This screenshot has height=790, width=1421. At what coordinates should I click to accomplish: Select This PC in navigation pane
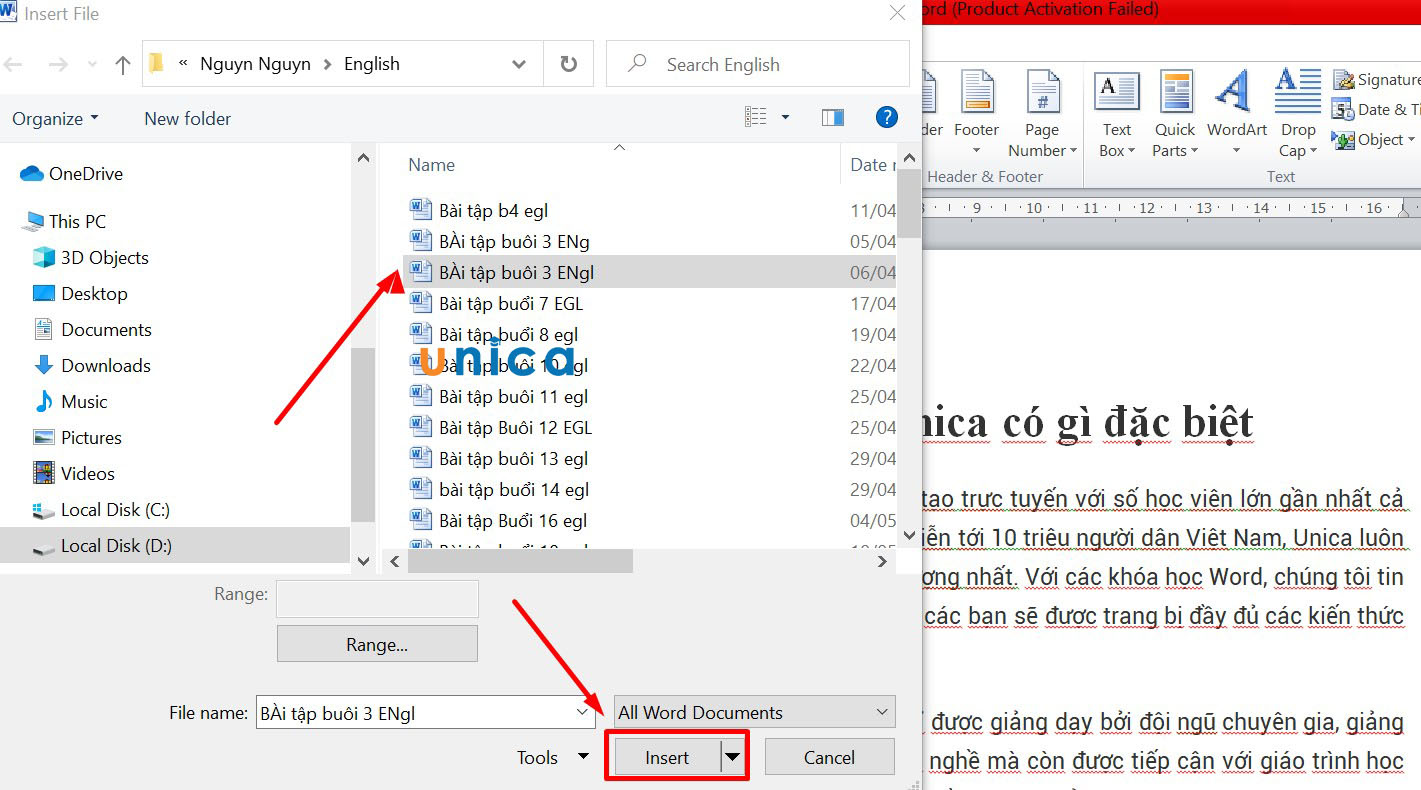tap(65, 221)
